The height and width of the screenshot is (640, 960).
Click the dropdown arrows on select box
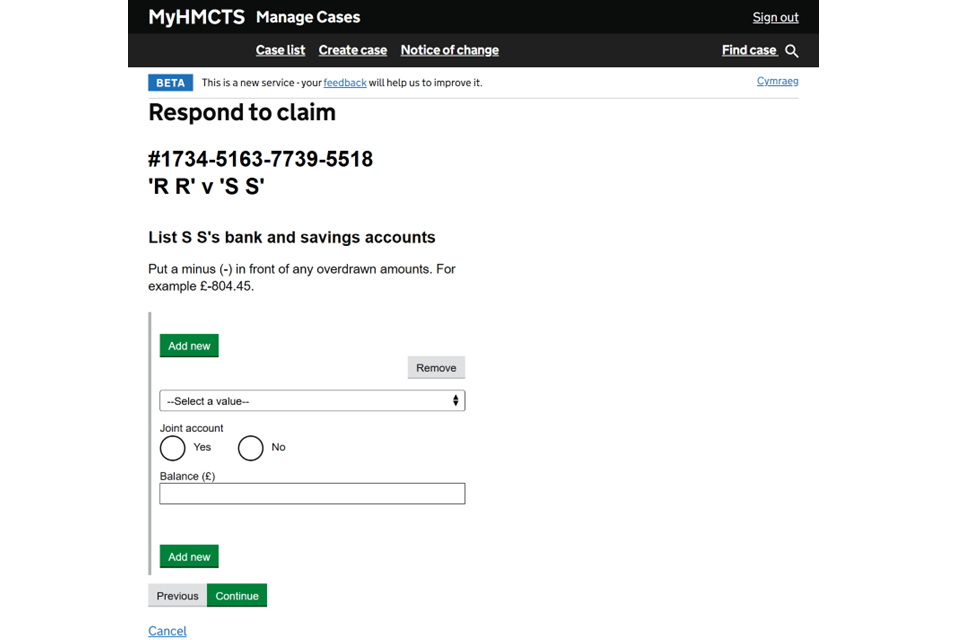point(455,401)
